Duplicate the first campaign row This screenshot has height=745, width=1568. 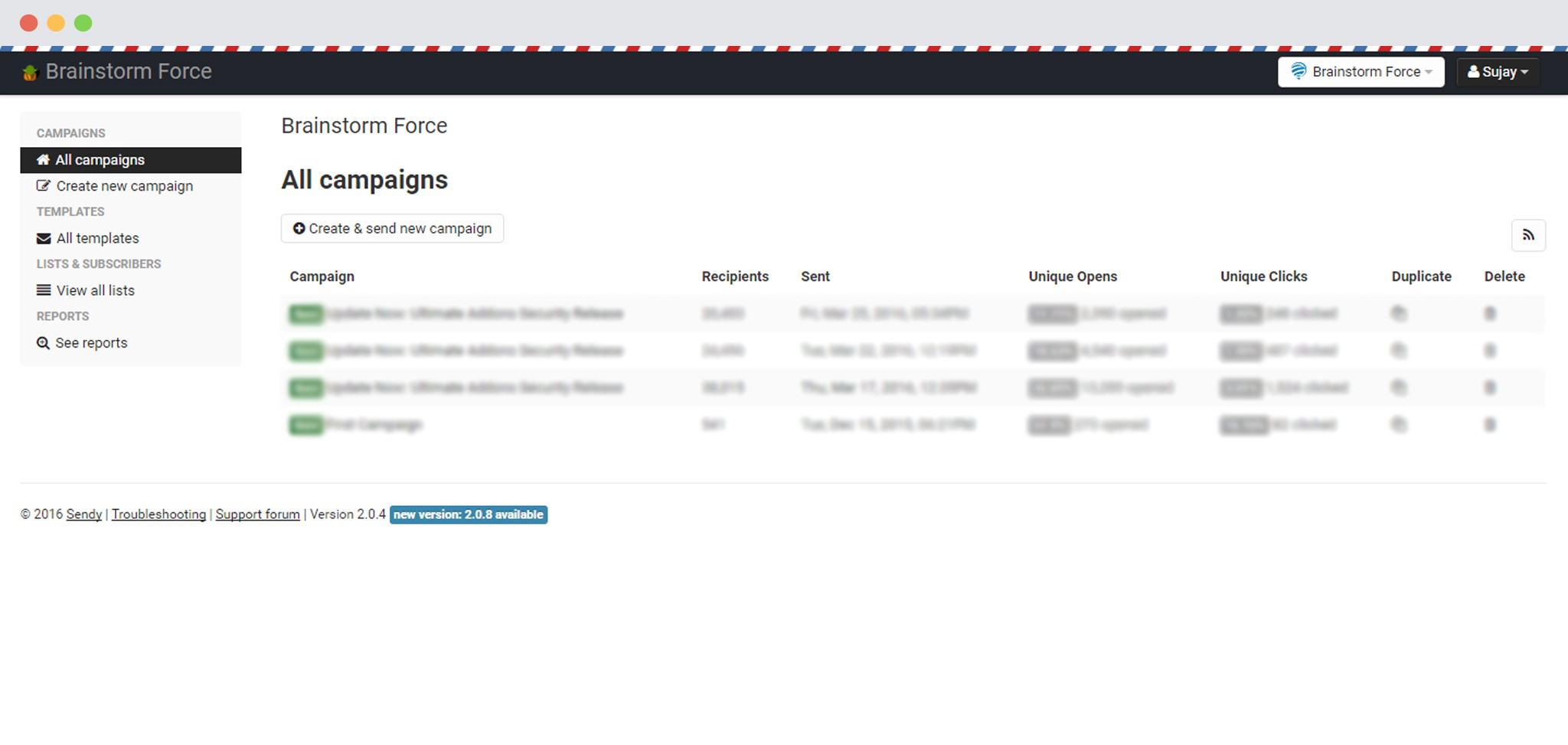click(1399, 313)
